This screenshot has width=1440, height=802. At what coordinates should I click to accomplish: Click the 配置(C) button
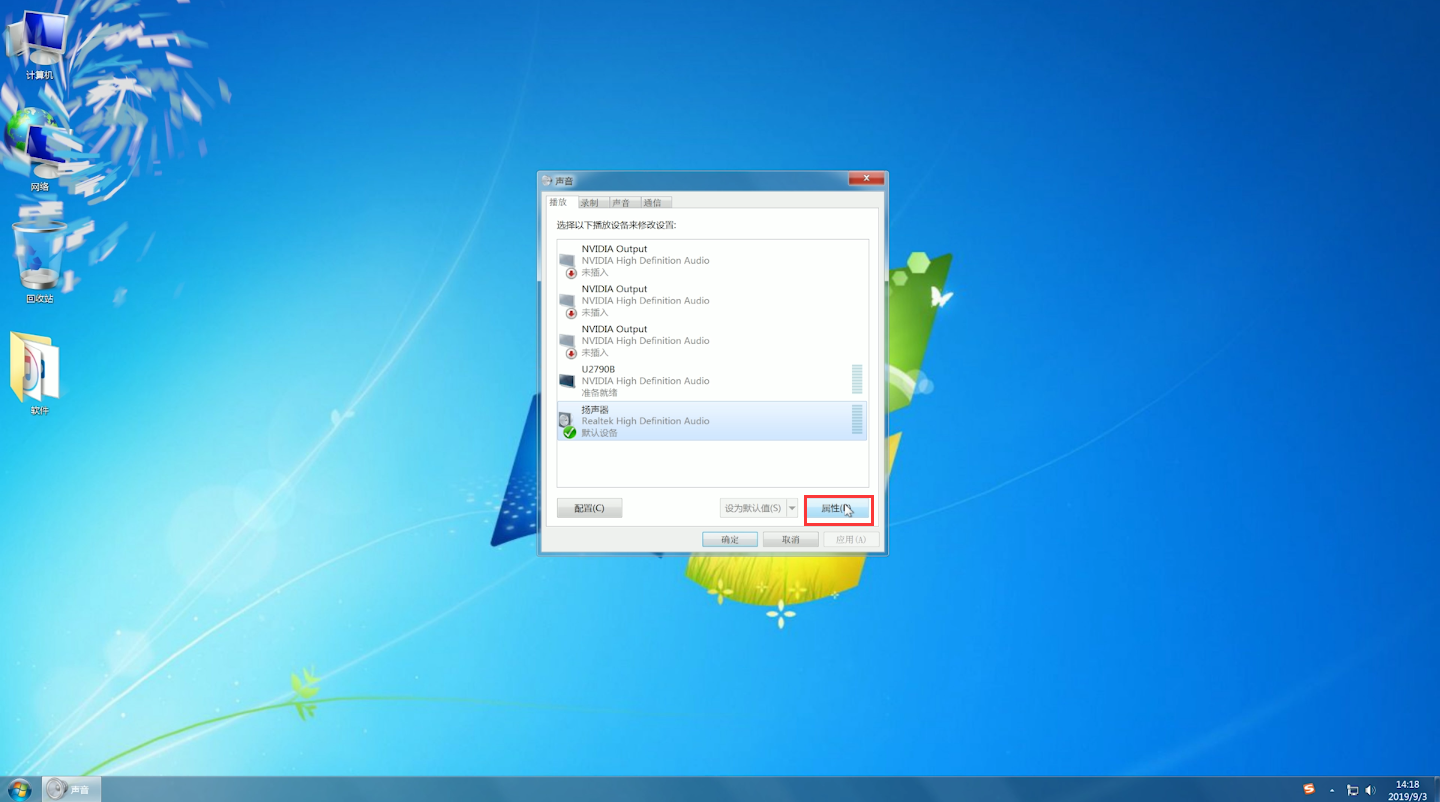(589, 508)
